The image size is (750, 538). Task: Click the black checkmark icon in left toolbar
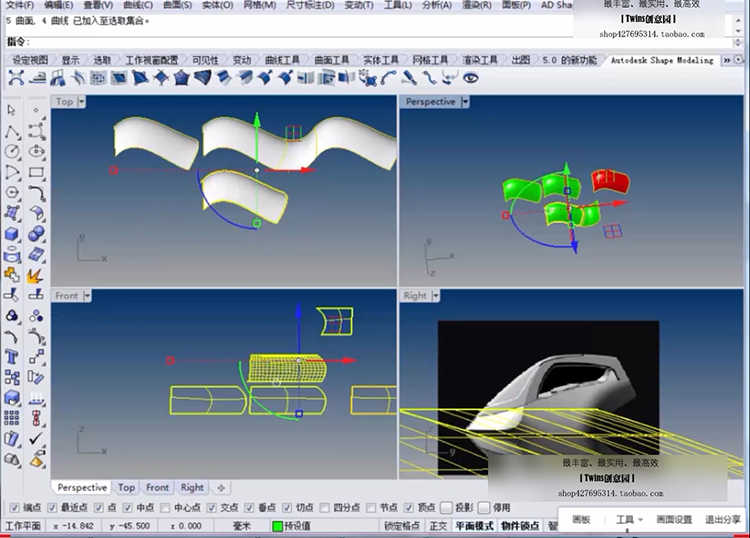click(x=37, y=438)
